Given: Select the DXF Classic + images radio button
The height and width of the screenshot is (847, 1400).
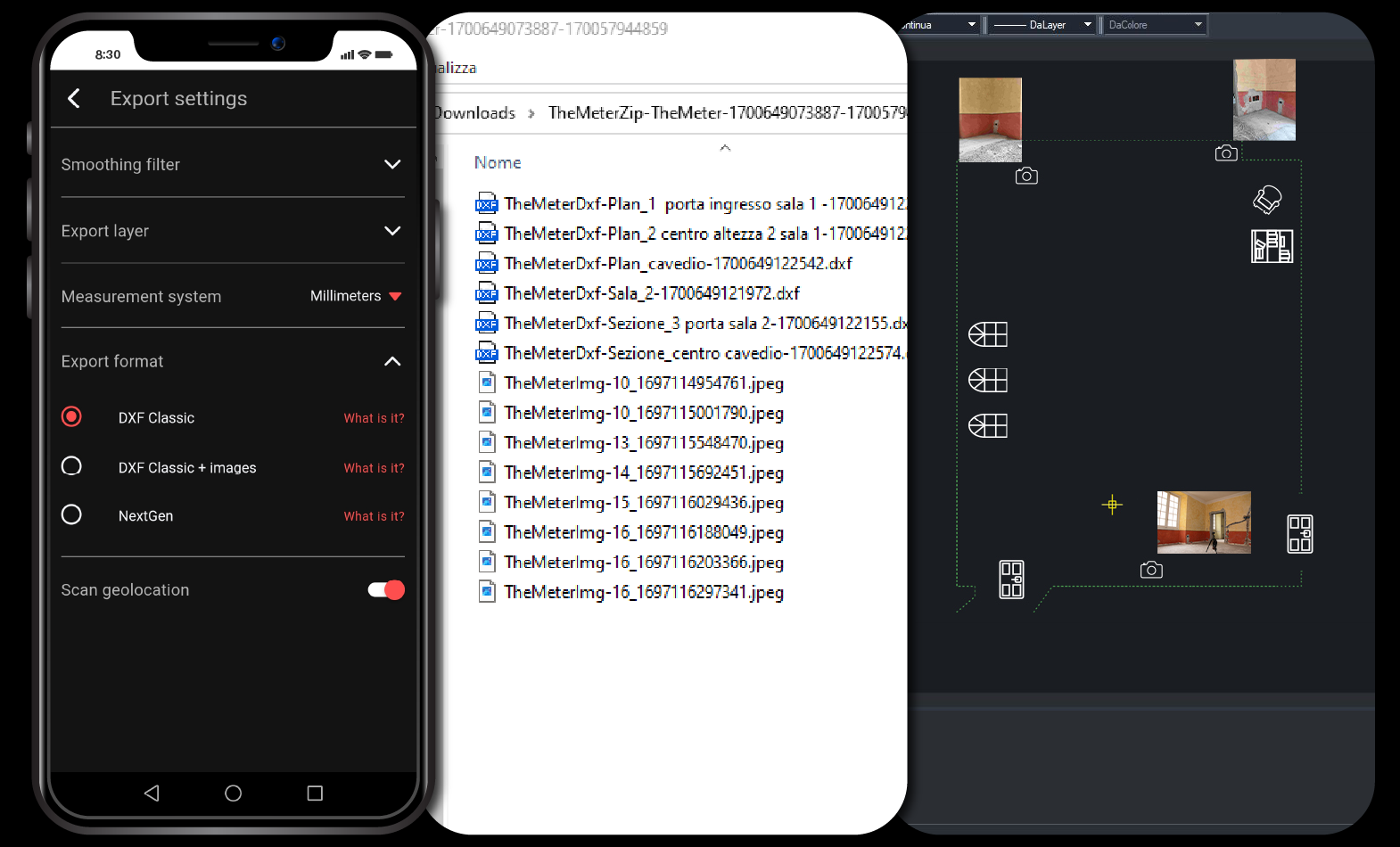Looking at the screenshot, I should pos(71,466).
